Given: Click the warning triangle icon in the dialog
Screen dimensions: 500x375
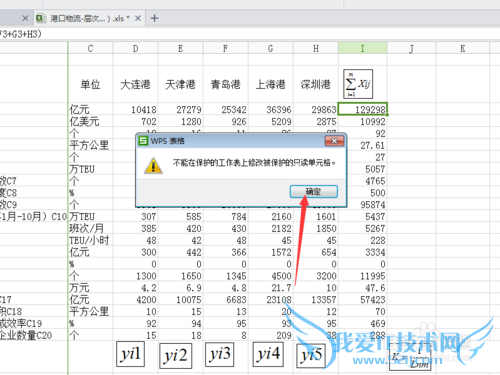Looking at the screenshot, I should pyautogui.click(x=153, y=166).
